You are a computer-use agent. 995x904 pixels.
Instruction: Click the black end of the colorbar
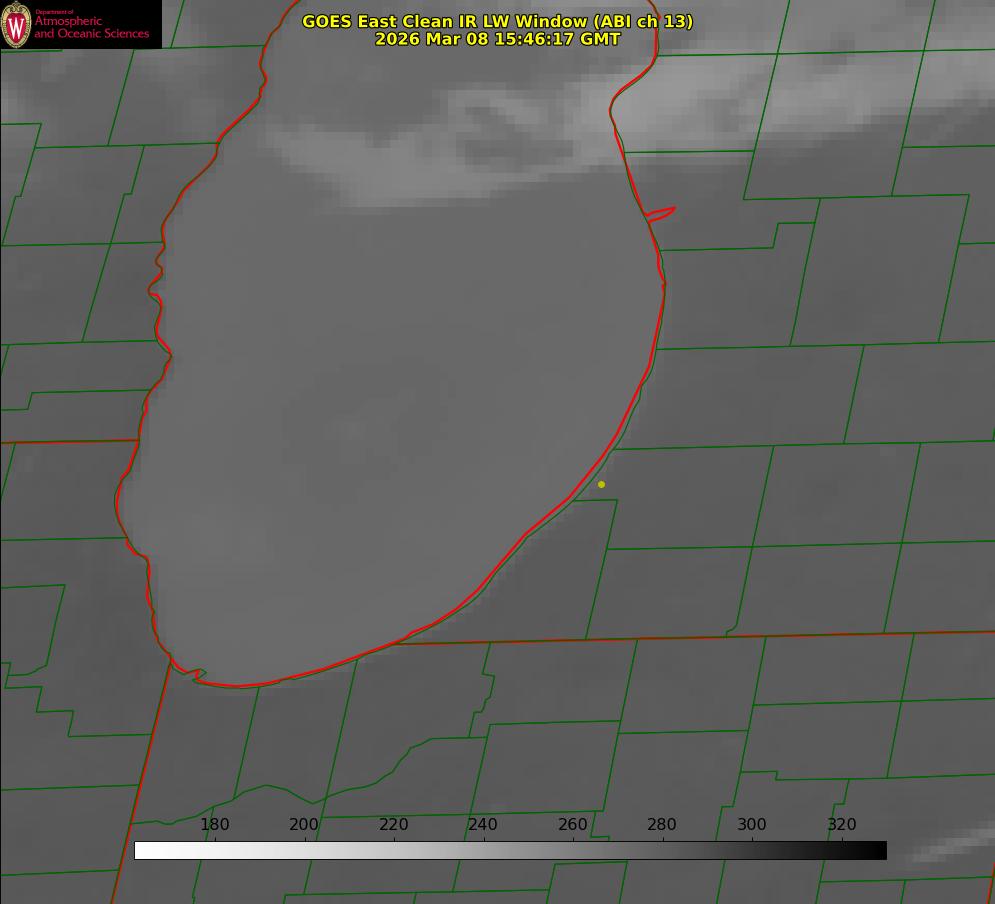pos(879,851)
